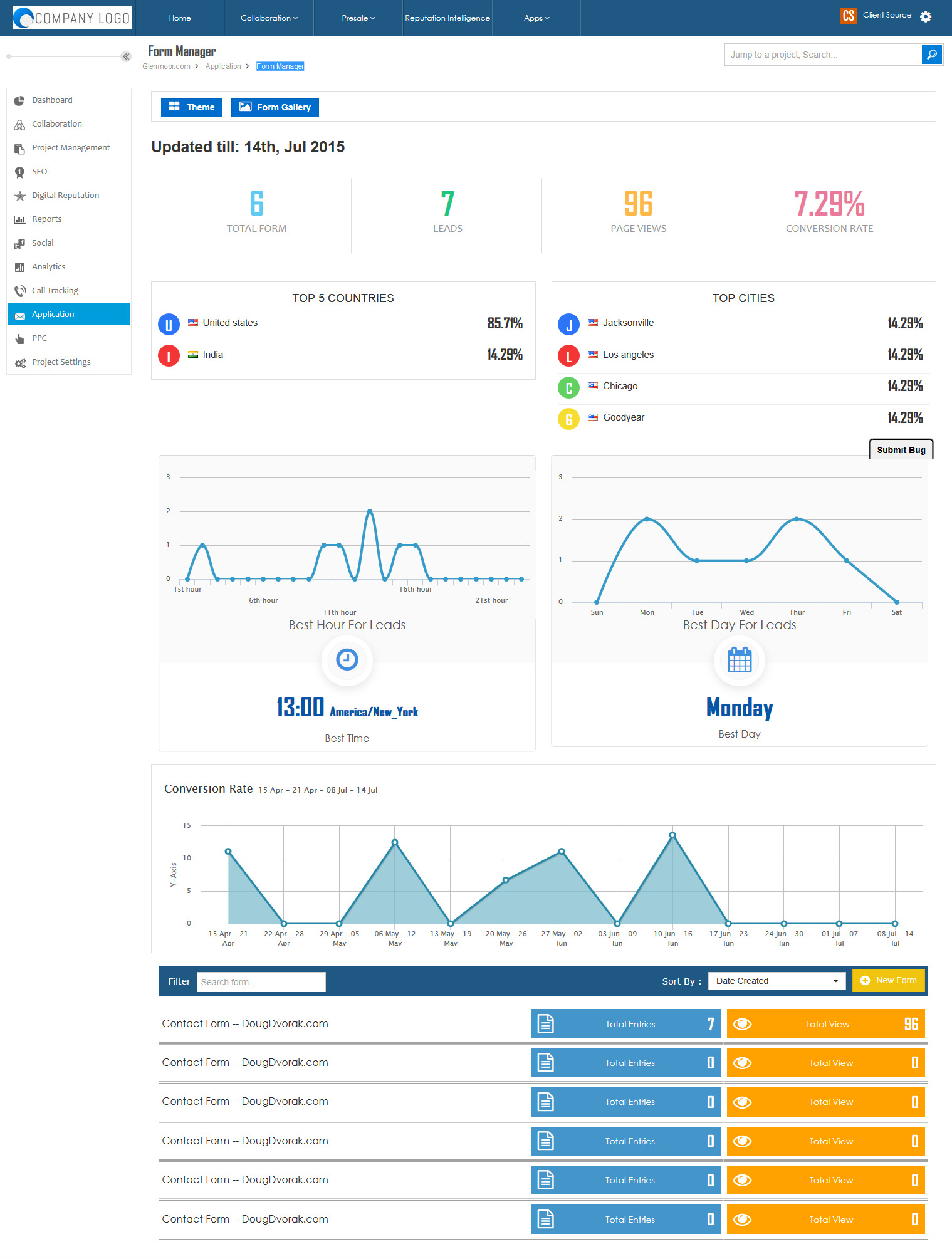This screenshot has width=952, height=1259.
Task: Click the 10 Jun - 16 peak point on the Conversion Rate chart
Action: tap(672, 835)
